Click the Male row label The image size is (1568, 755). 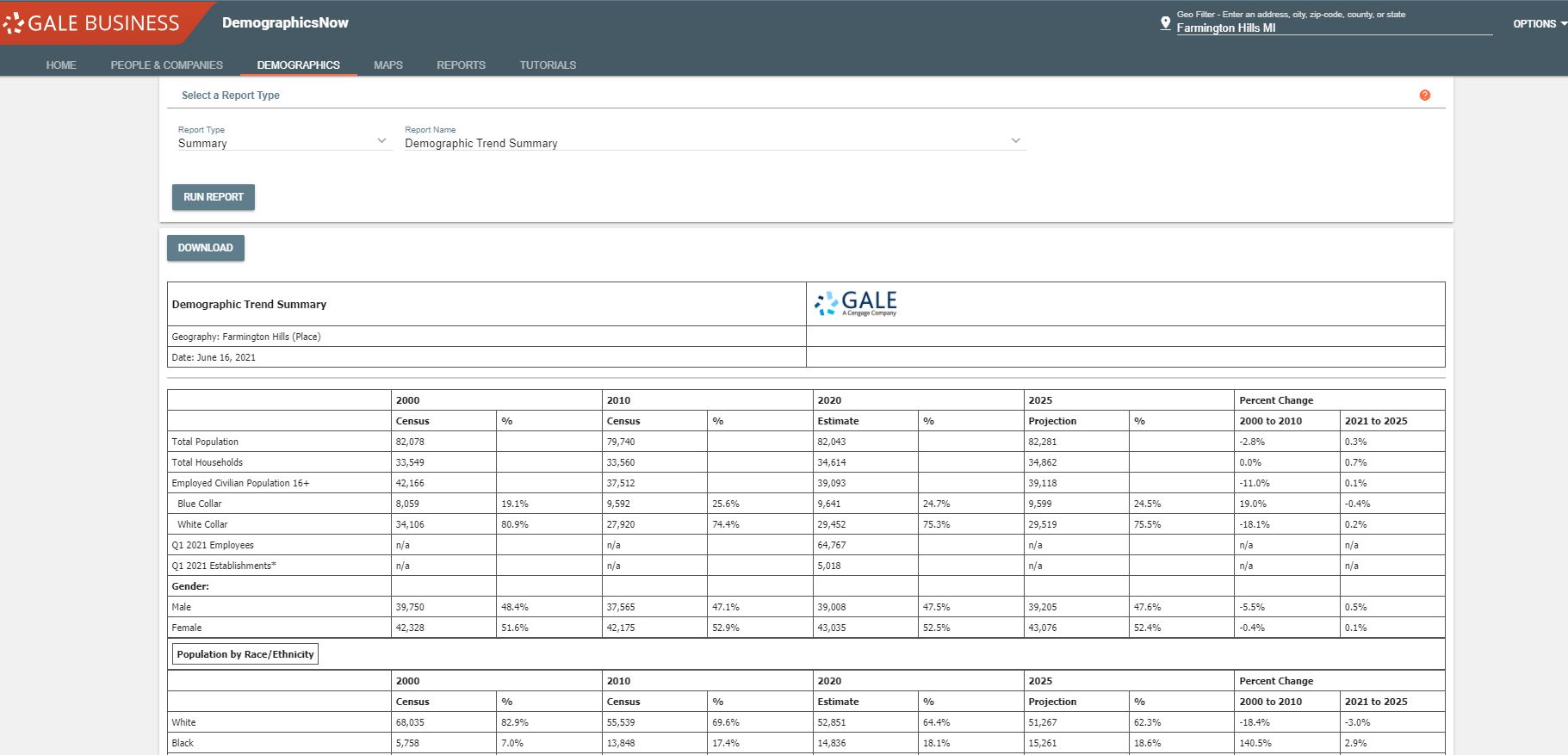pos(181,607)
